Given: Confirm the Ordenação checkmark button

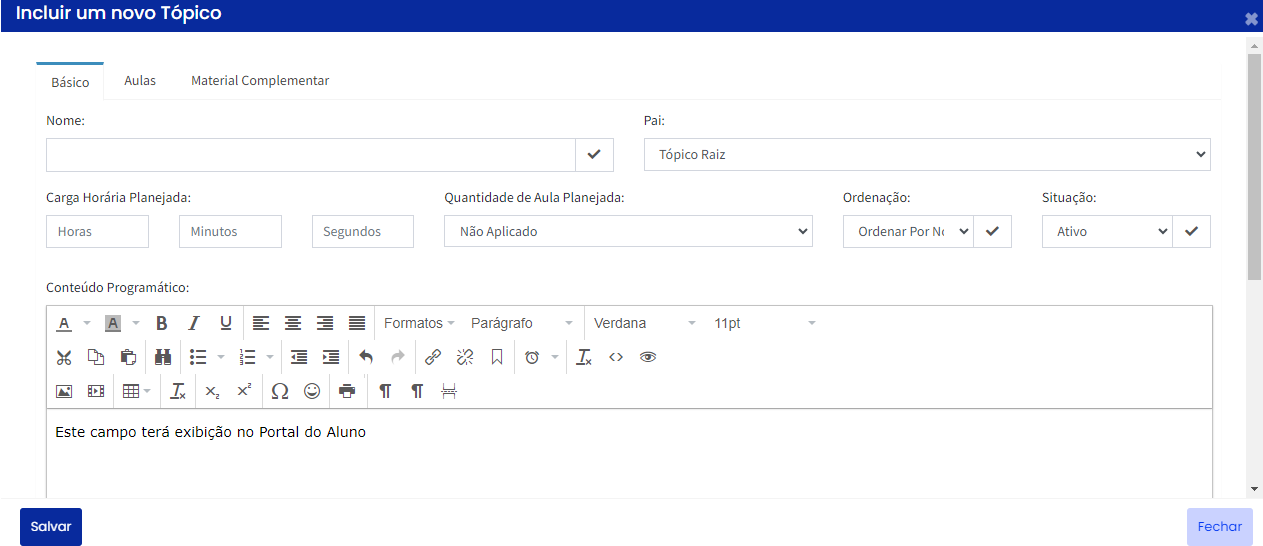Looking at the screenshot, I should point(992,231).
